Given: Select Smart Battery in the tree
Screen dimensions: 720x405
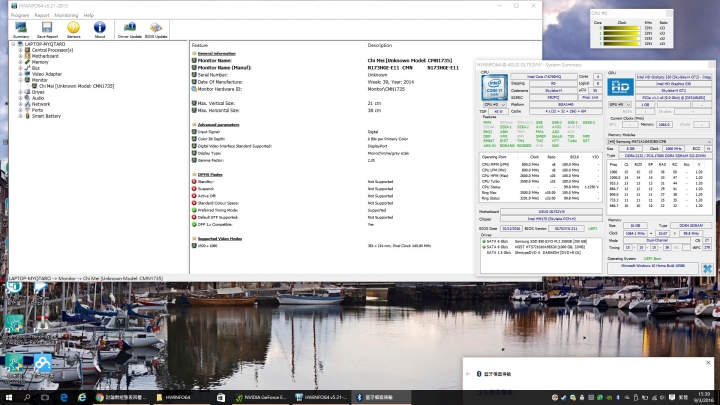Looking at the screenshot, I should tap(46, 116).
